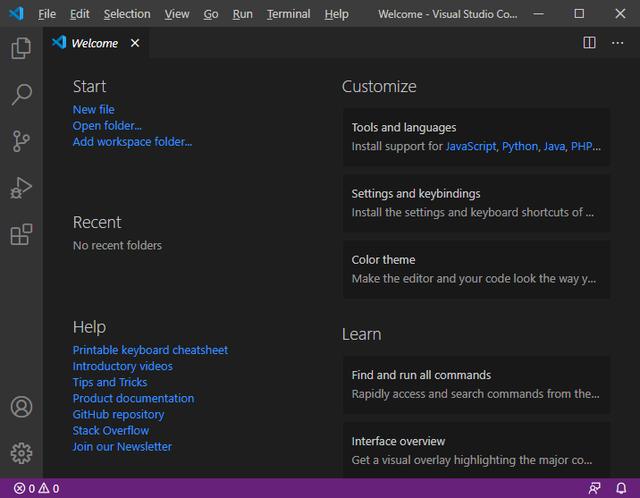Click the split editor right icon
Viewport: 640px width, 498px height.
point(589,42)
